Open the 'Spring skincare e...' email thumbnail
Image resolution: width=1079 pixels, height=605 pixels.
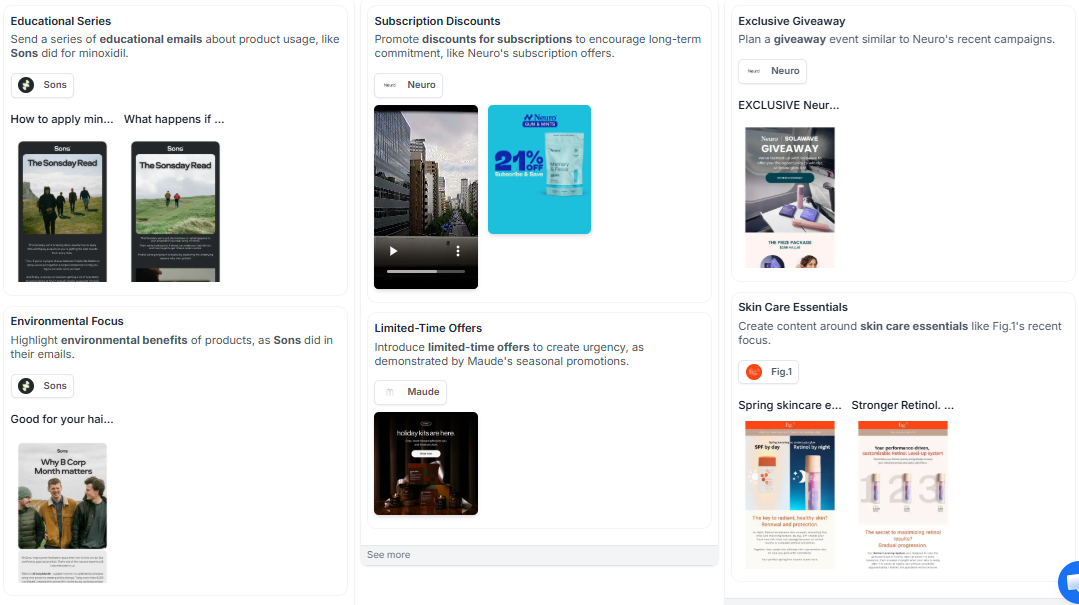pyautogui.click(x=790, y=495)
